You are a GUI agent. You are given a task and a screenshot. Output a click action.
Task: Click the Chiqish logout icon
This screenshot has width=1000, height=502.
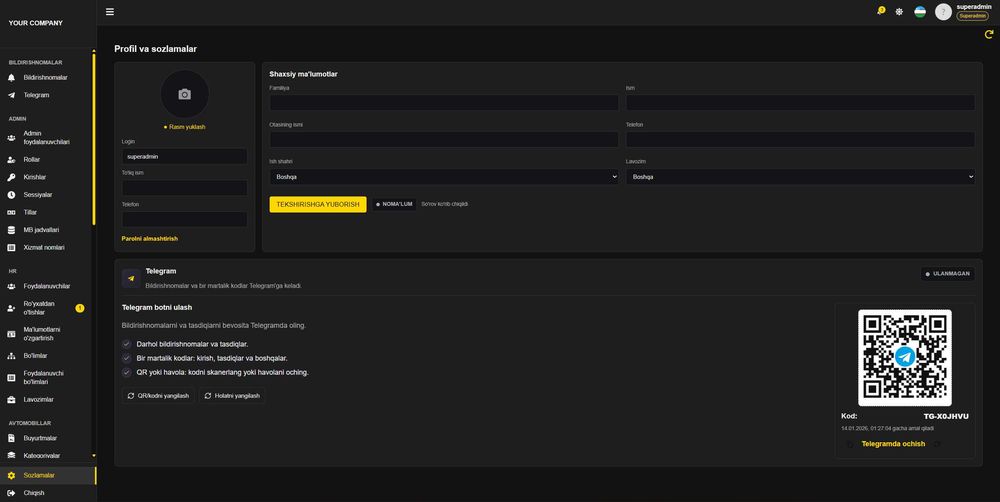[11, 493]
